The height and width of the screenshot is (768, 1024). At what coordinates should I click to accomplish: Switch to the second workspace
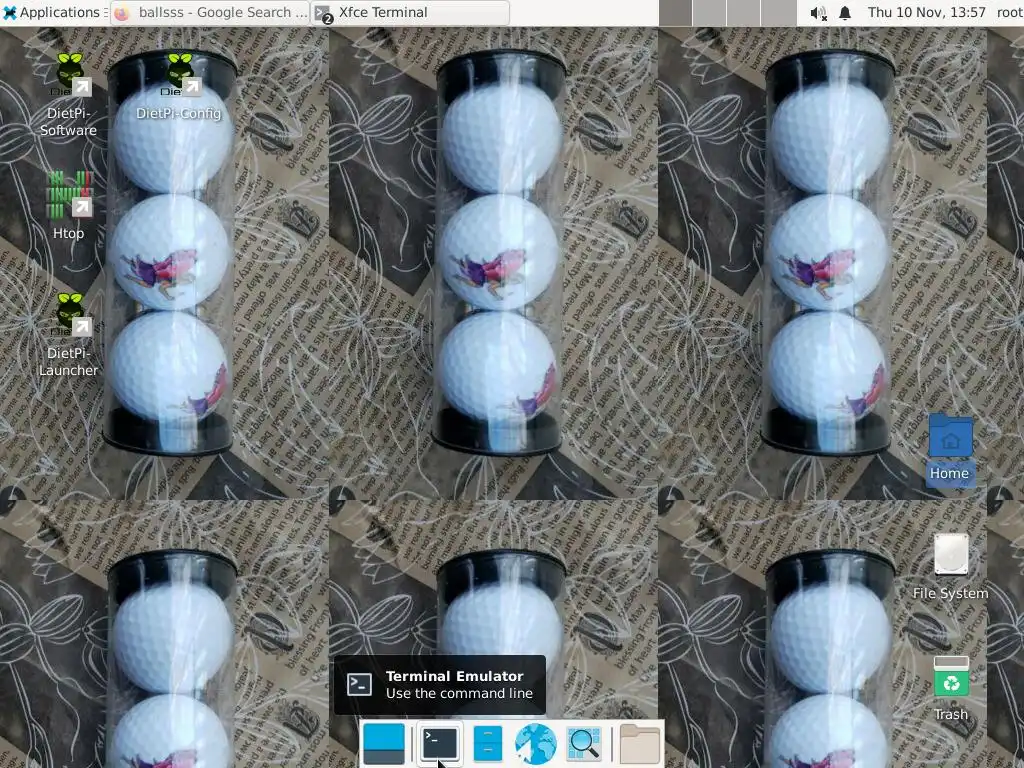[710, 12]
